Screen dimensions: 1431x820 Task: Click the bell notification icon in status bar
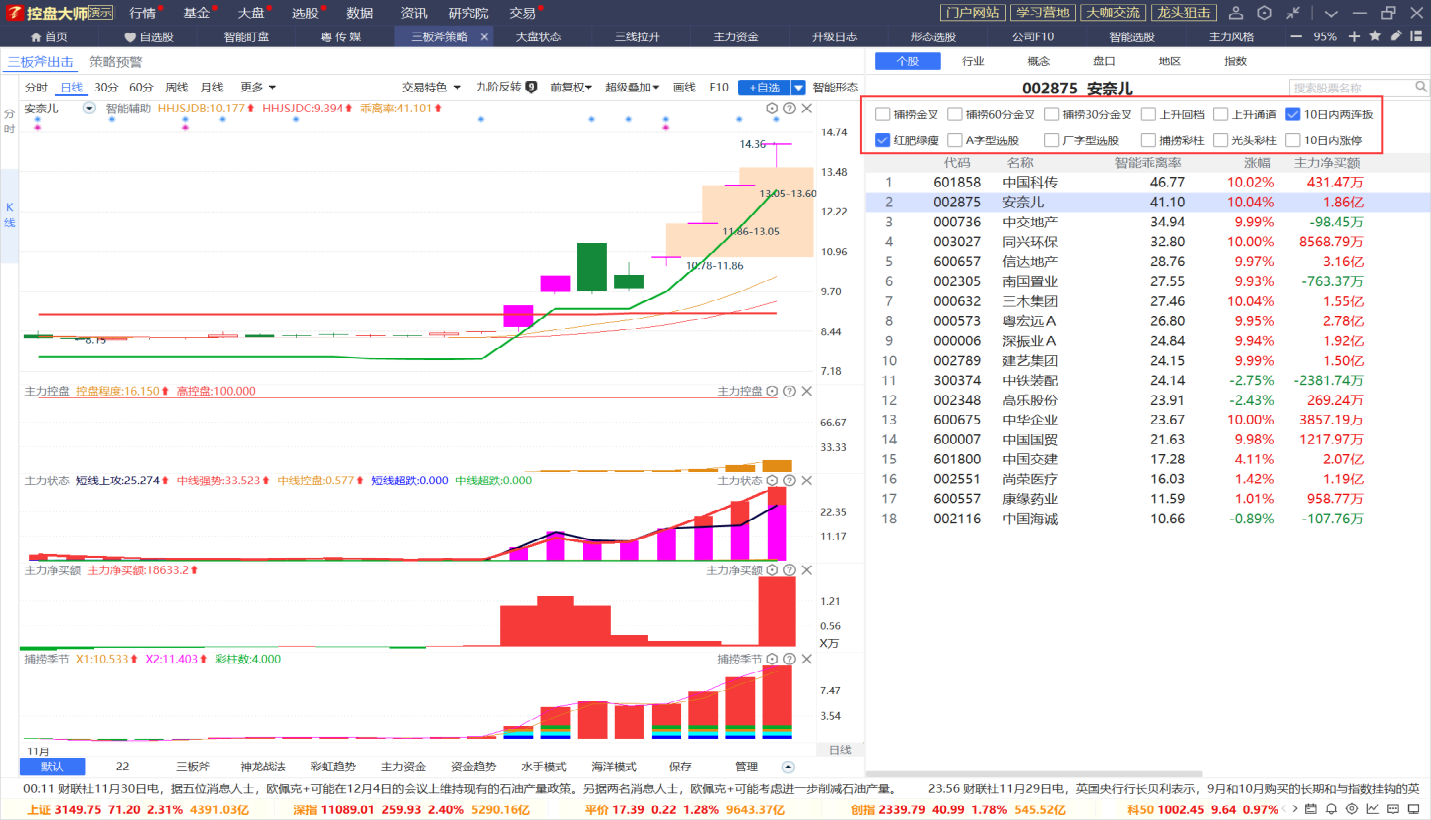click(x=1332, y=809)
